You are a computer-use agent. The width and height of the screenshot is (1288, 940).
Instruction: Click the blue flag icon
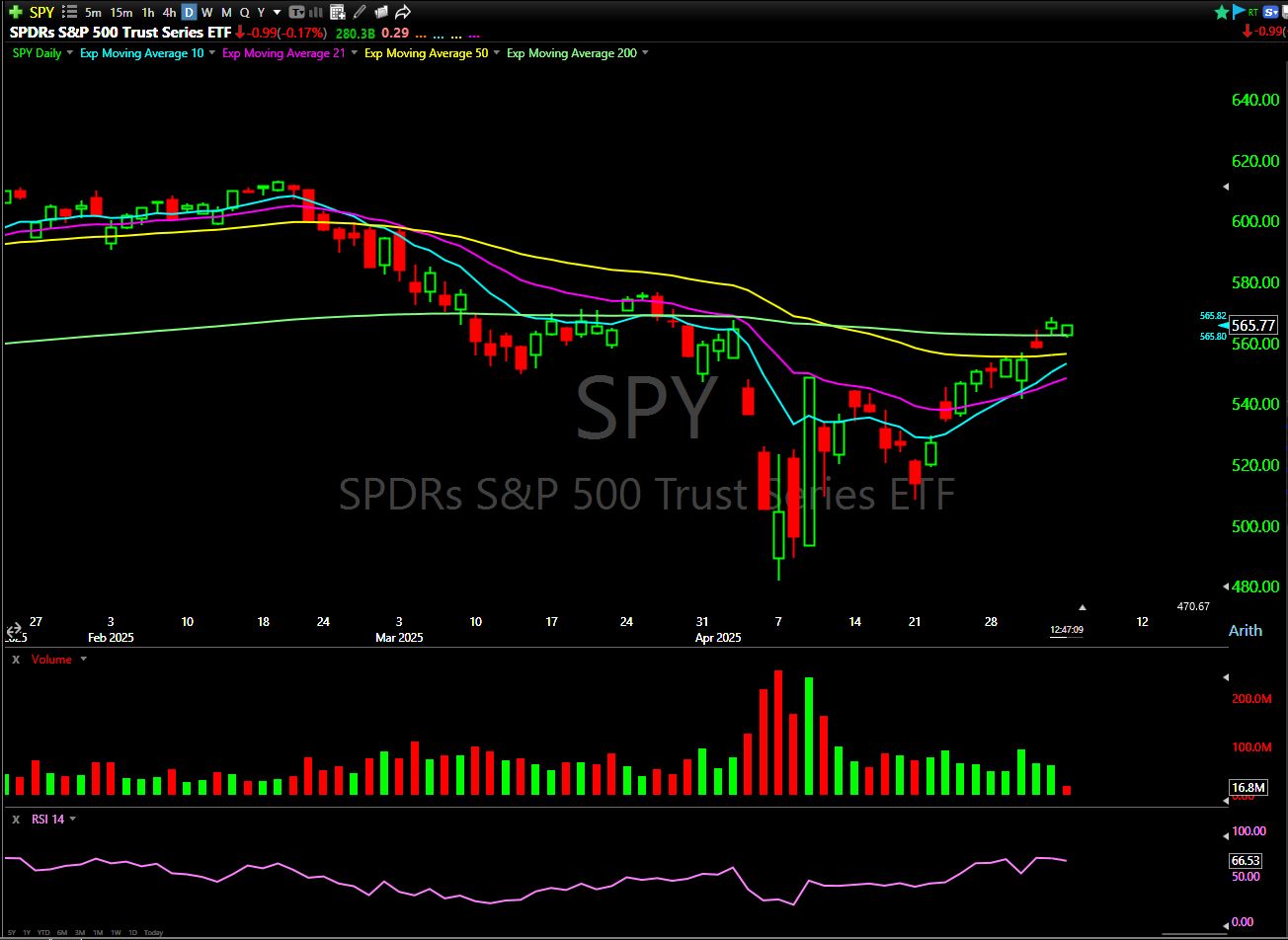point(1239,12)
